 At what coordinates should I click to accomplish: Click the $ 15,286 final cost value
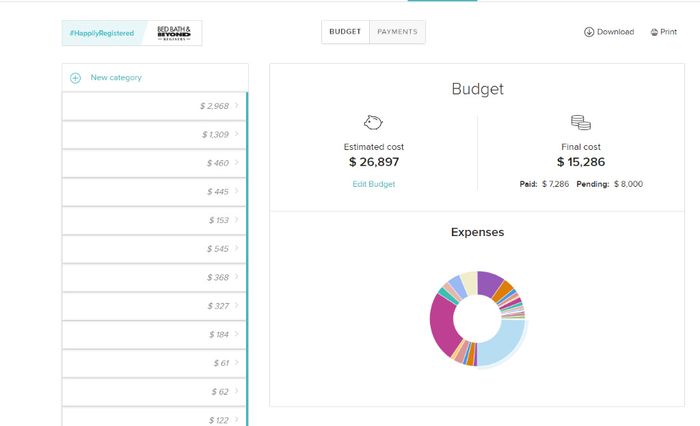(x=581, y=162)
